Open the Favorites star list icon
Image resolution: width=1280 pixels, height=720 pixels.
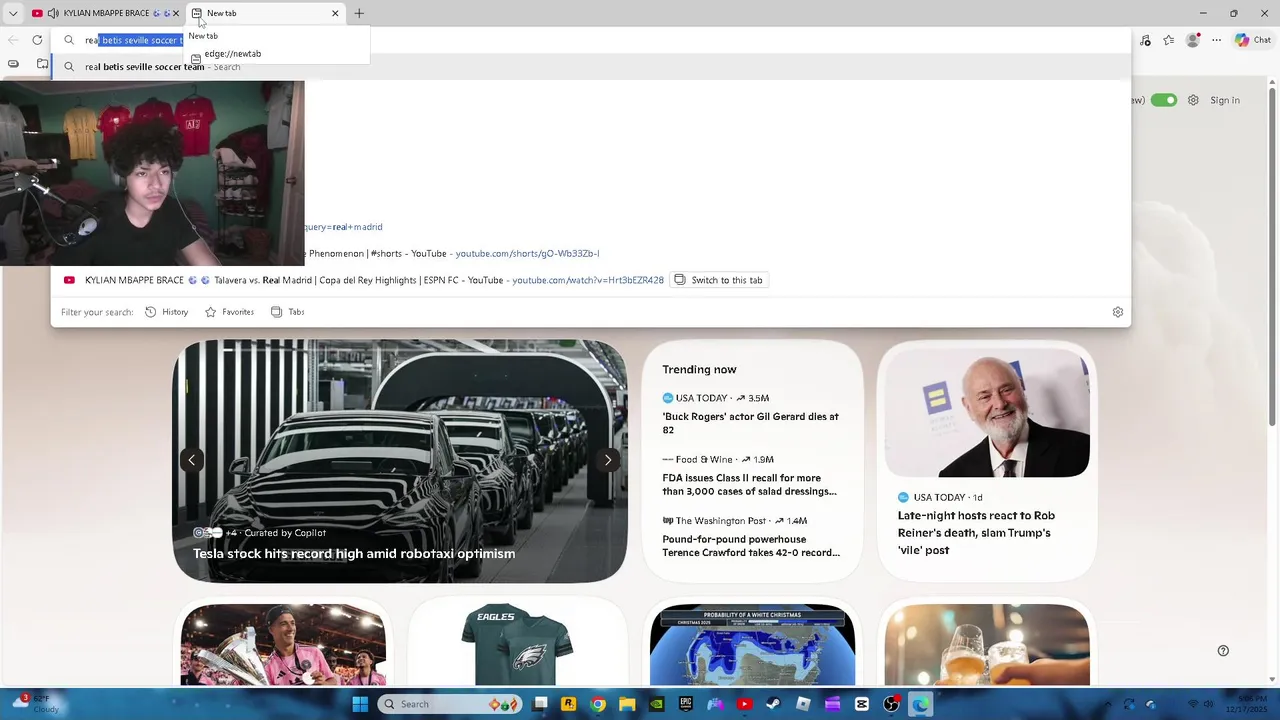click(1168, 40)
